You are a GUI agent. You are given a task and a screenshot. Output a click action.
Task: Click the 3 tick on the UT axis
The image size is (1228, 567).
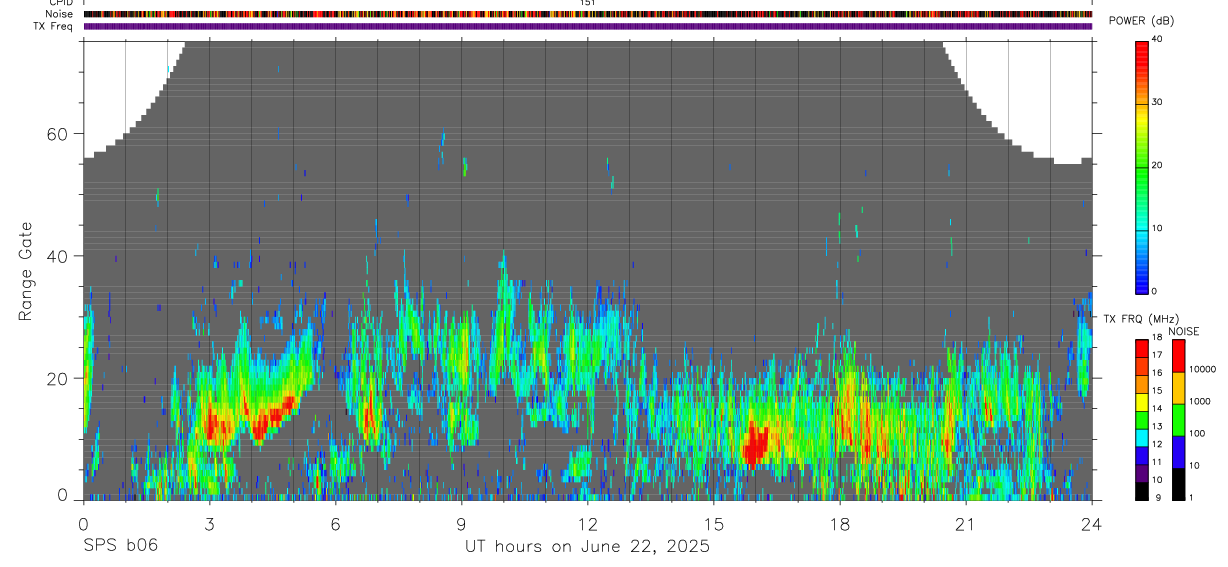click(209, 523)
